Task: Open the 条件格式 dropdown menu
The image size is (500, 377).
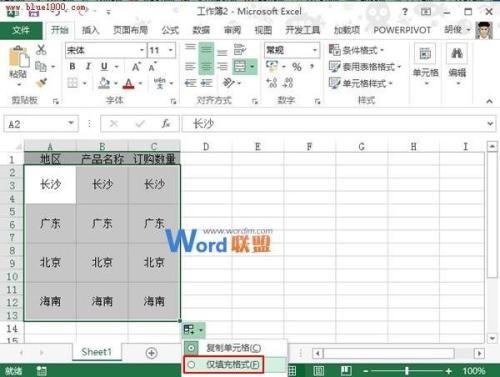Action: [x=356, y=50]
